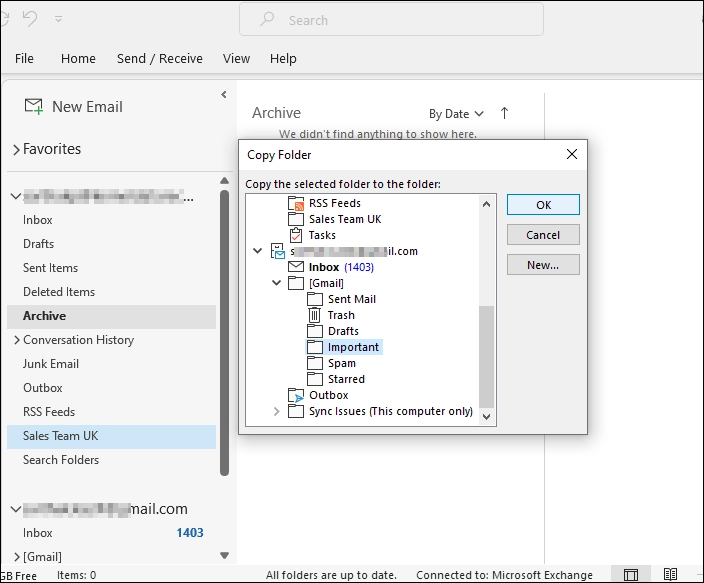Collapse the second mail account ending mail.com
Image resolution: width=704 pixels, height=583 pixels.
click(x=16, y=509)
